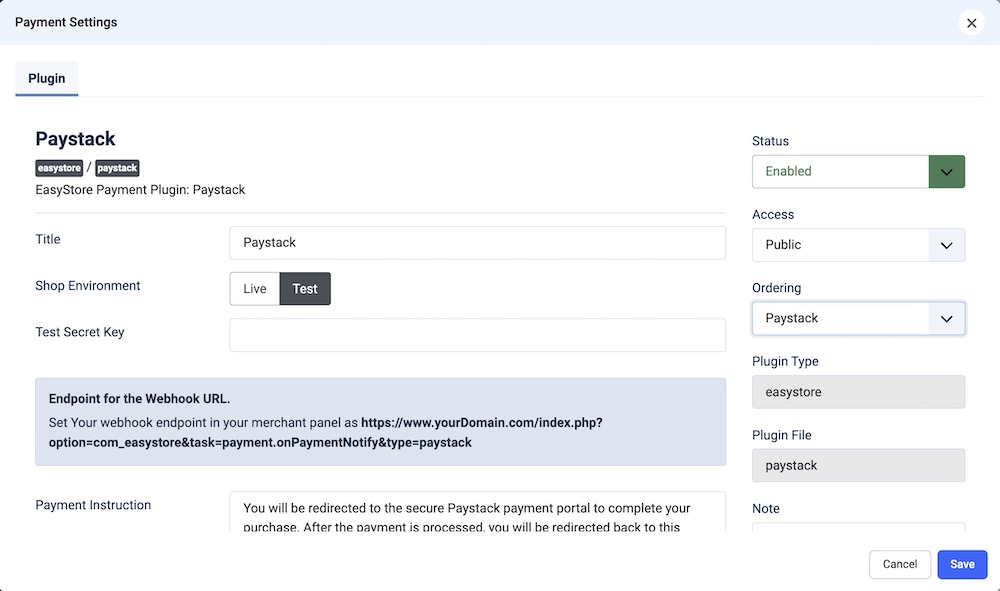Select the Test shop environment option

tap(305, 289)
